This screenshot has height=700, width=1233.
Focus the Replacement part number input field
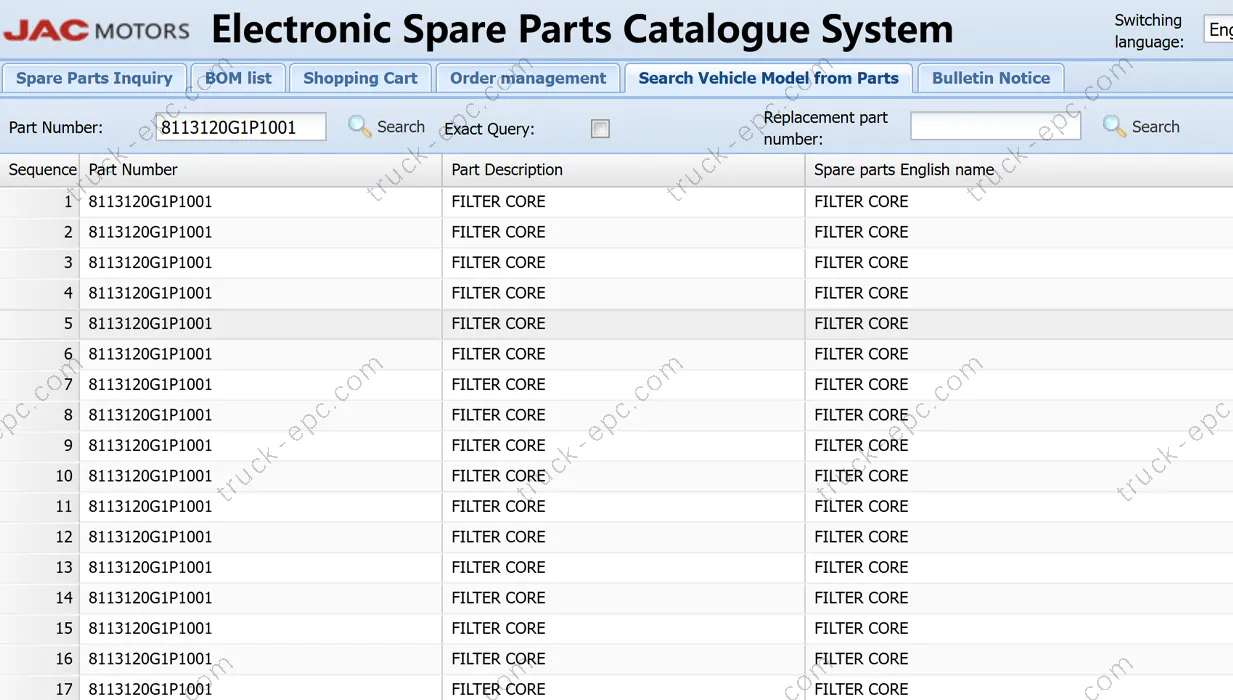995,127
